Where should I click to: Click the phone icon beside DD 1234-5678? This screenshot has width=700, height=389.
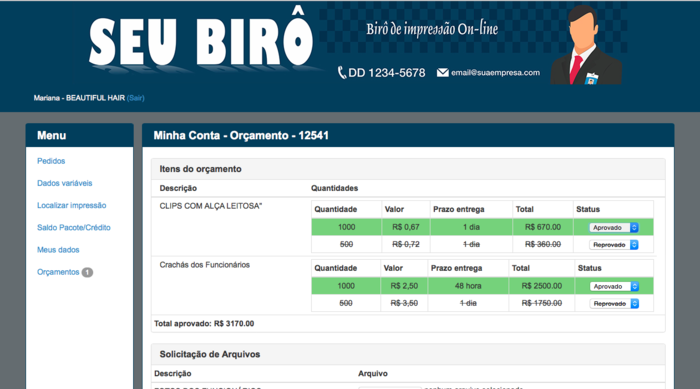(x=342, y=73)
